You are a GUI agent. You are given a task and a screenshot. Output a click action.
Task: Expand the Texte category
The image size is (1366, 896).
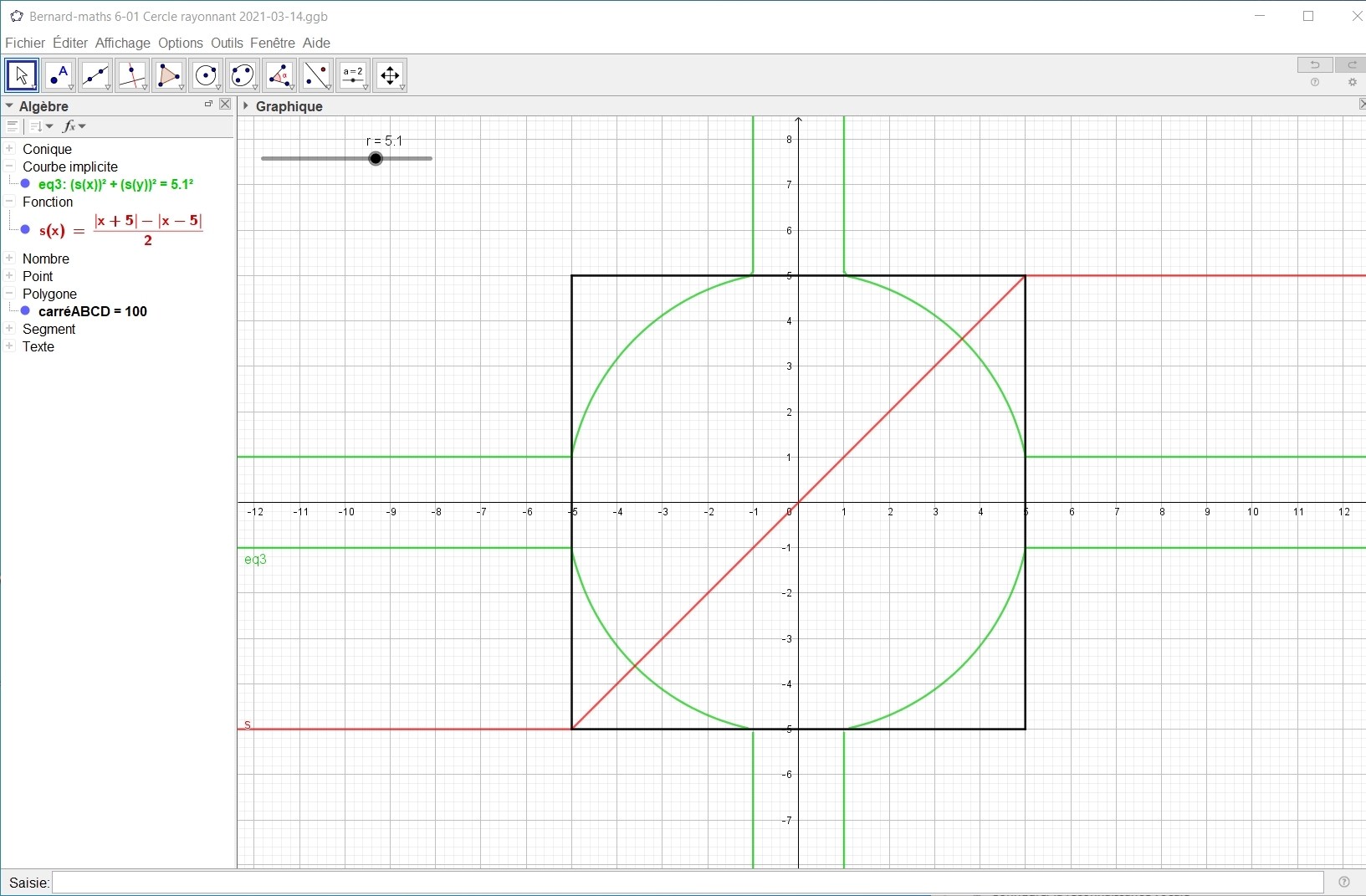point(10,346)
